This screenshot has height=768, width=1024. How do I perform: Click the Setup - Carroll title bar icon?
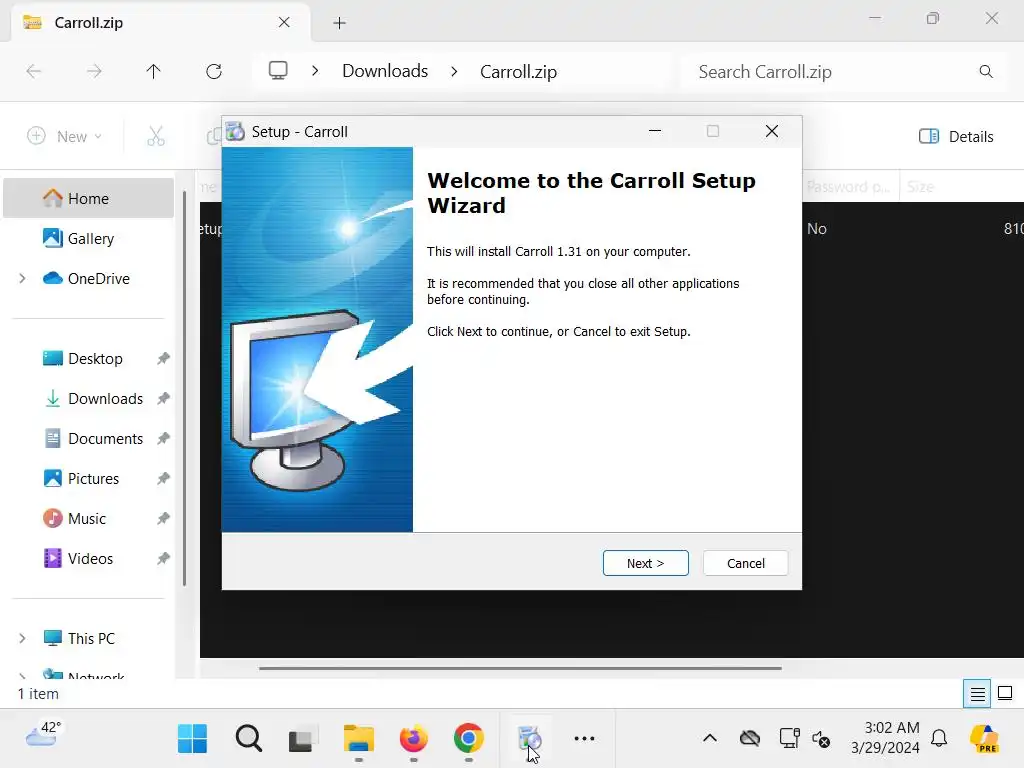click(x=235, y=131)
